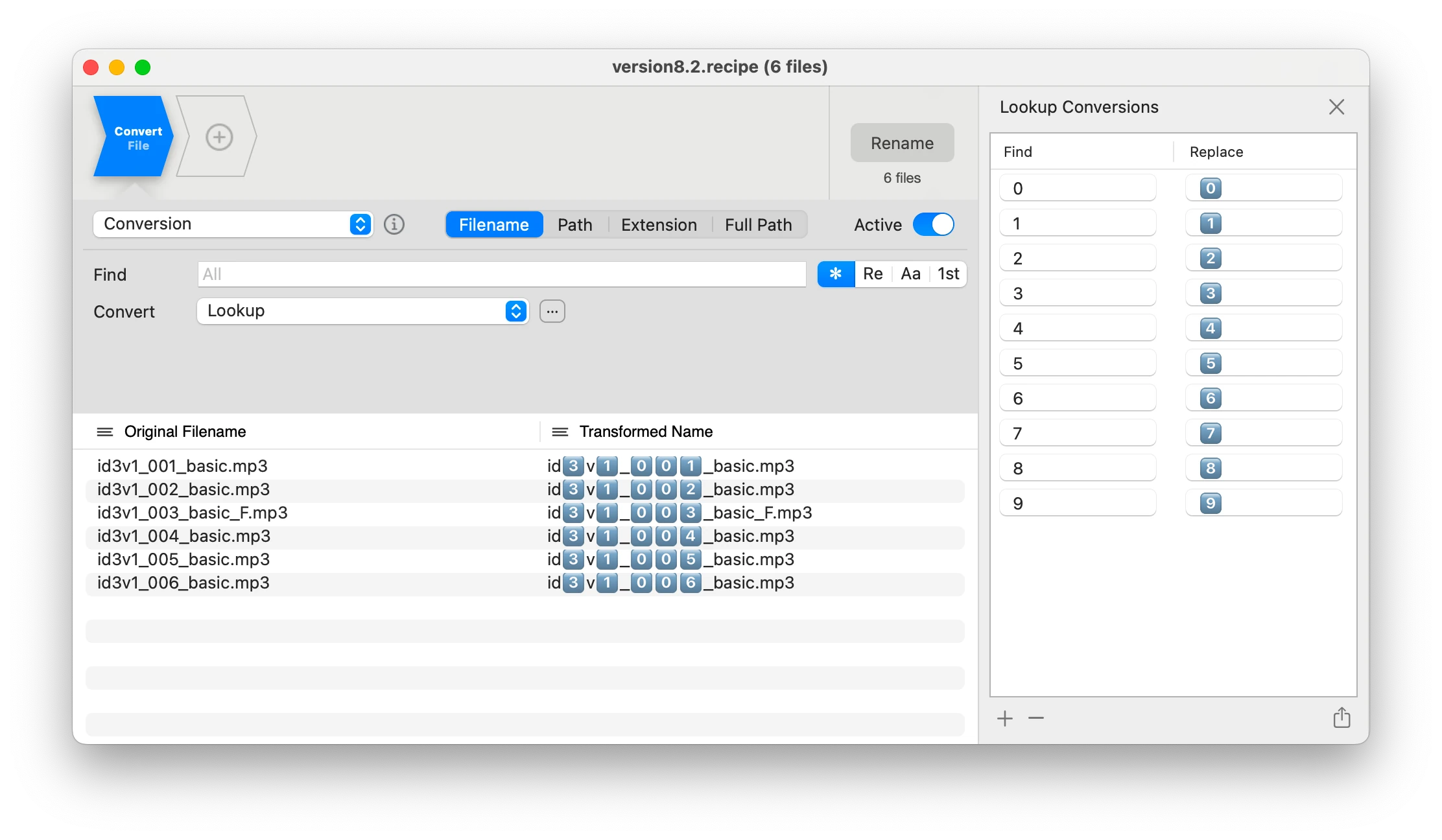
Task: Open lookup options with the ellipsis button
Action: point(552,311)
